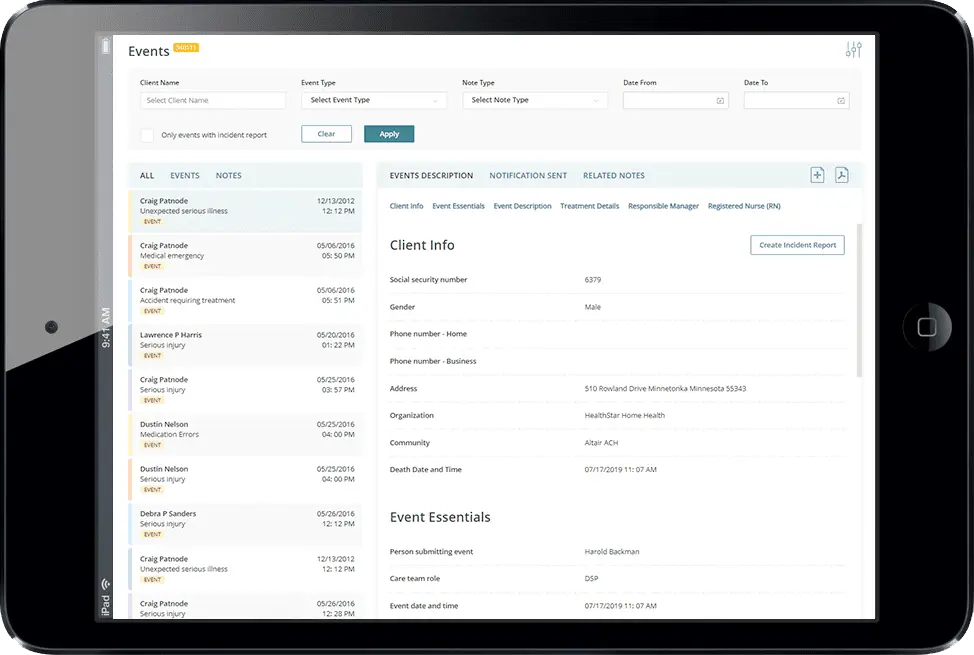Click the details panel vertical scrollbar
The width and height of the screenshot is (974, 655).
click(x=860, y=301)
